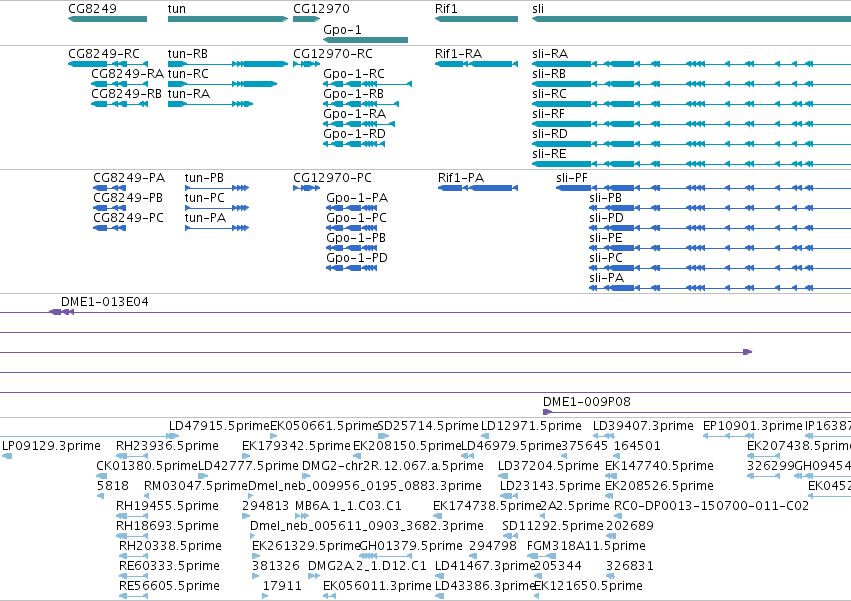The width and height of the screenshot is (851, 601).
Task: Click the Gpo-1-PB coding glyph
Action: pos(352,248)
